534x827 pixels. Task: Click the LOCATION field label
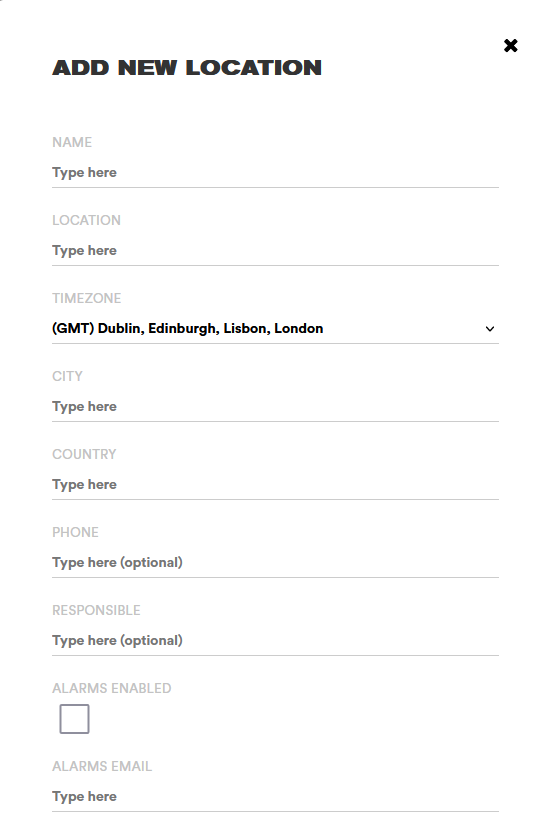86,220
